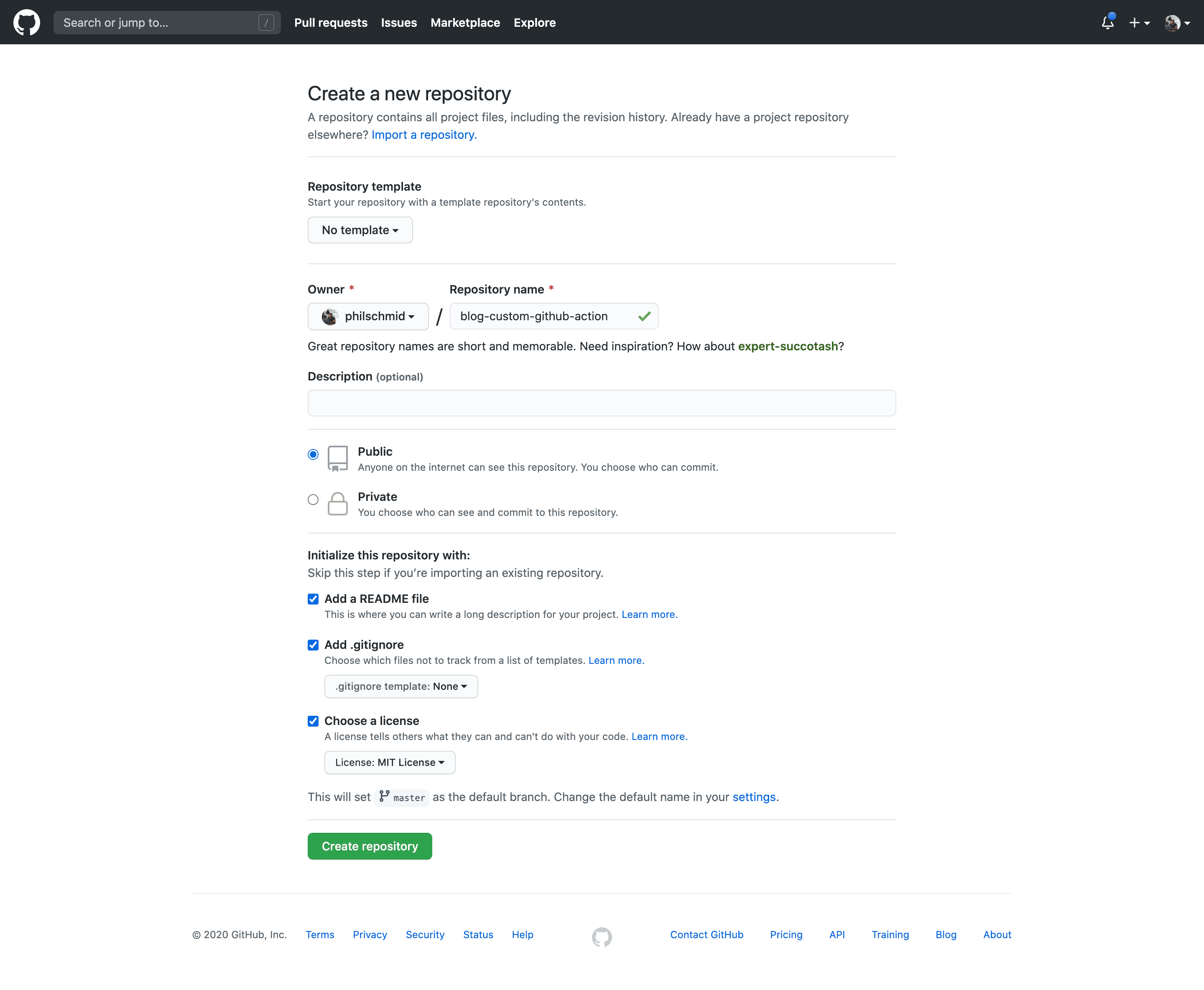Open the settings link for default branch
The width and height of the screenshot is (1204, 990).
pyautogui.click(x=754, y=797)
